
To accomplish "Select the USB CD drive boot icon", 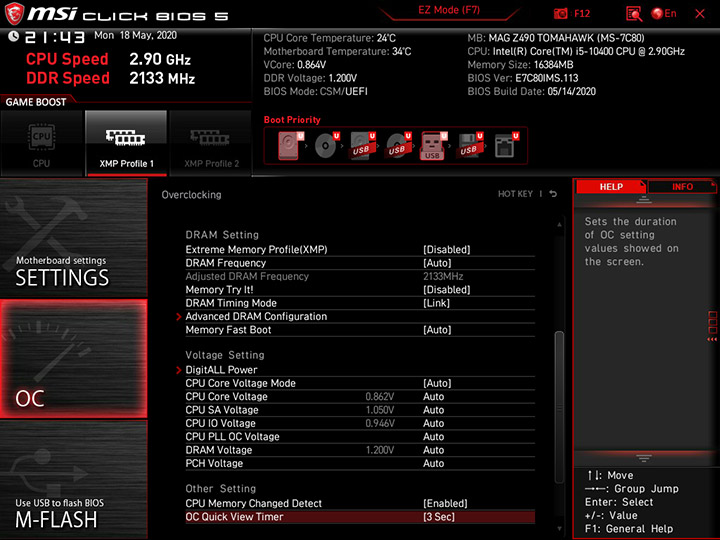I will tap(398, 146).
